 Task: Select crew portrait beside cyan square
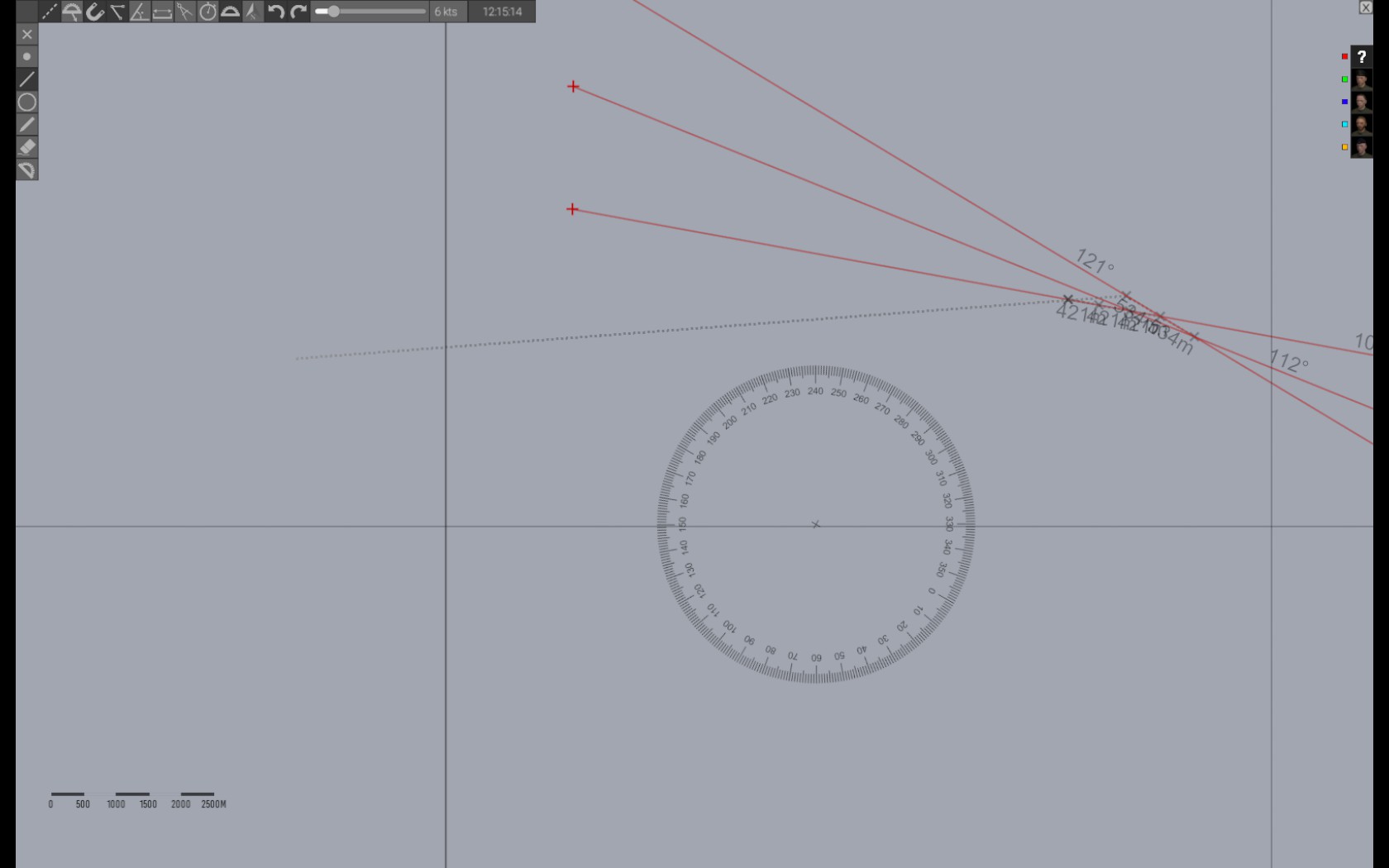tap(1362, 125)
